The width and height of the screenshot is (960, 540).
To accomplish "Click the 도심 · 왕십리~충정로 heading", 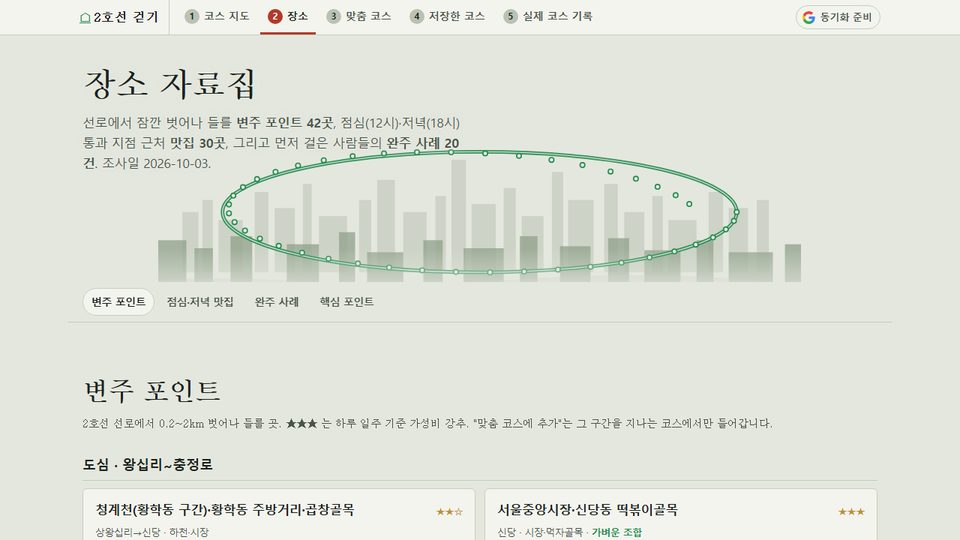I will click(x=148, y=464).
